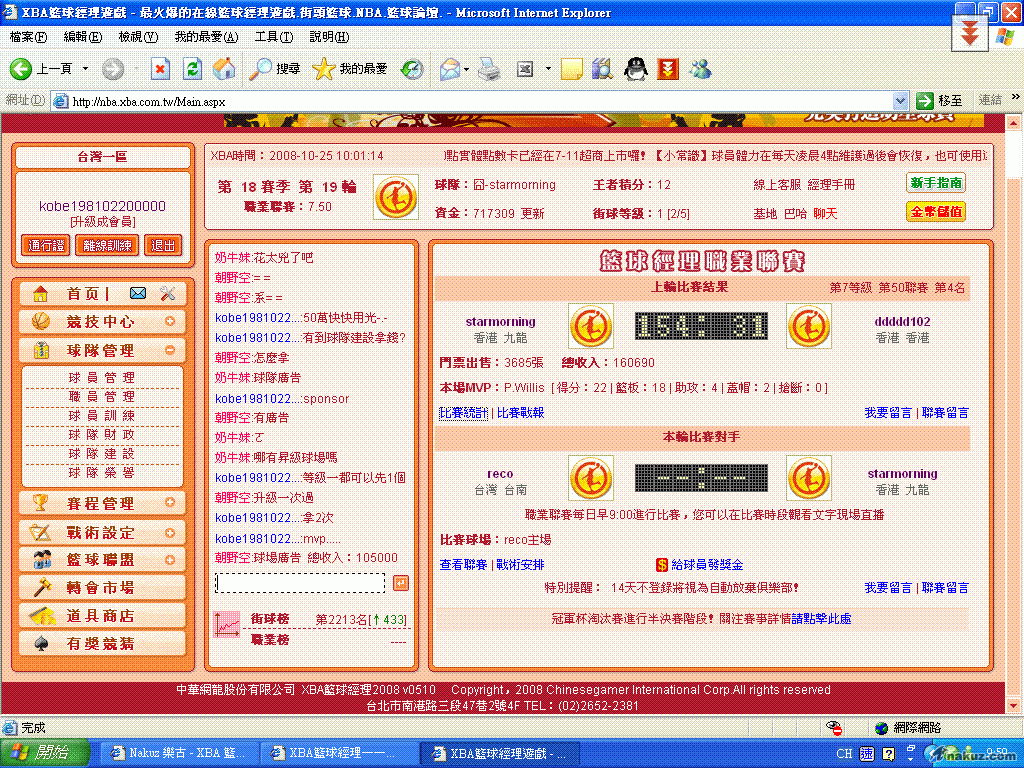1024x768 pixels.
Task: Open the 檢視(V) menu
Action: [x=138, y=37]
